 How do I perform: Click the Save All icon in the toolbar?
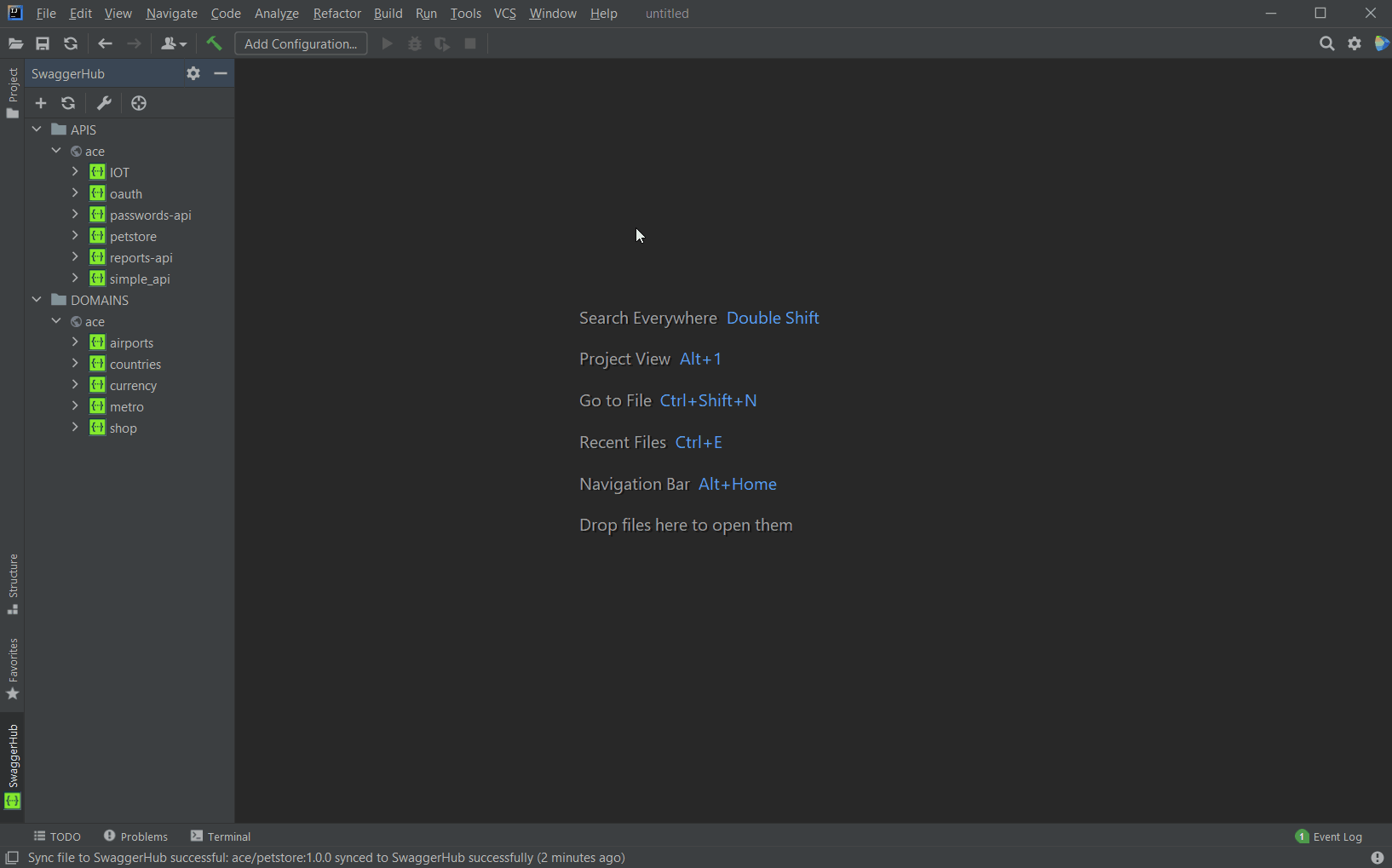point(43,43)
